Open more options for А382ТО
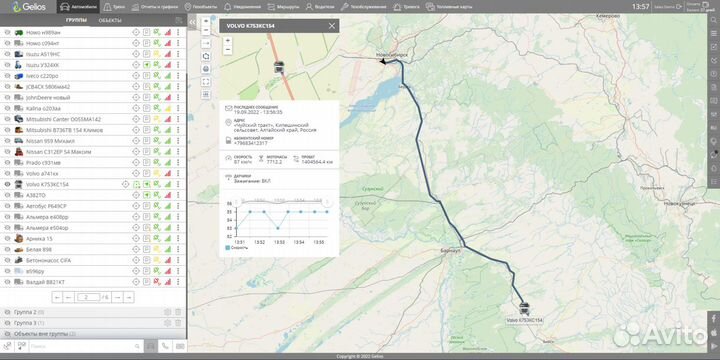 [178, 195]
